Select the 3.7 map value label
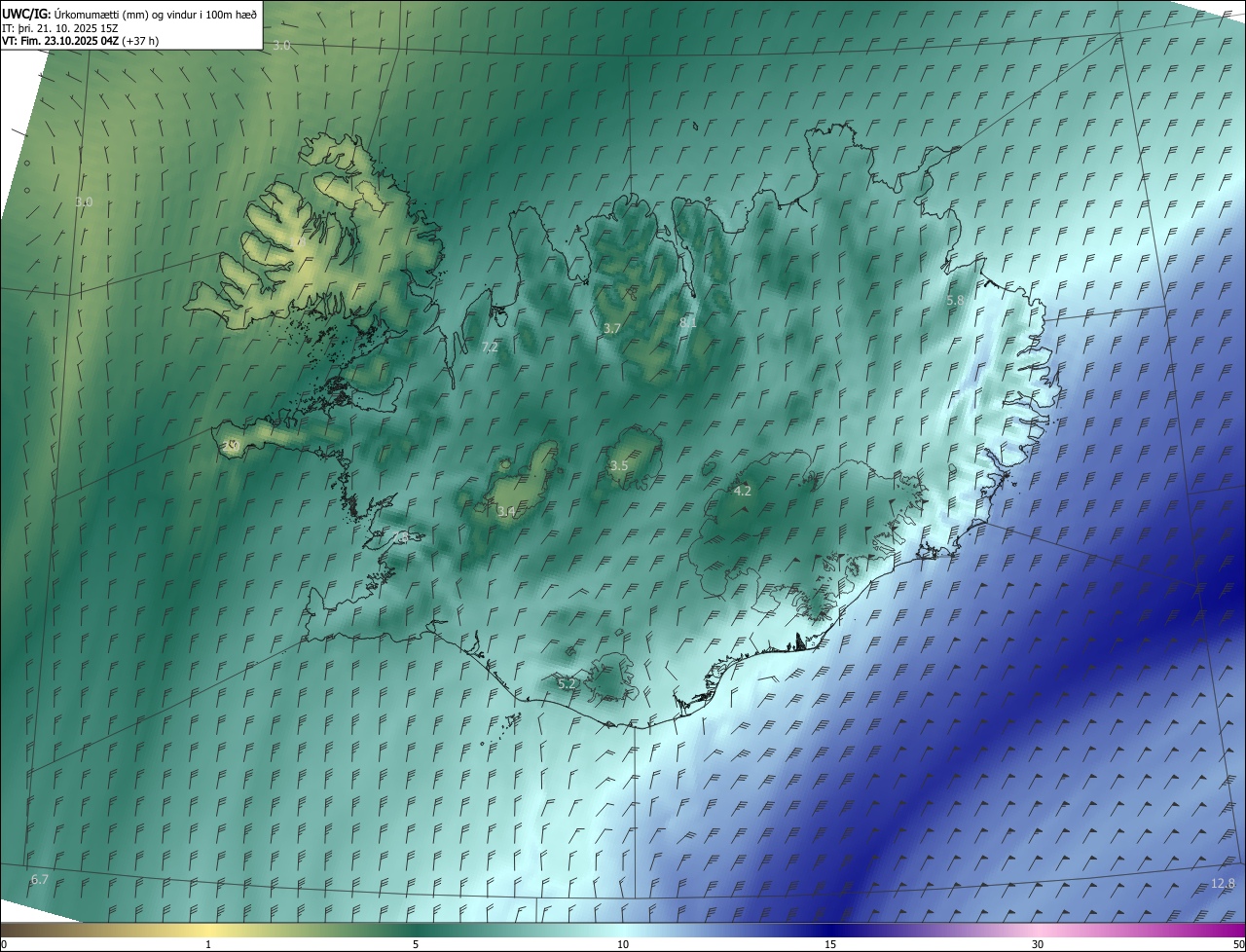This screenshot has height=952, width=1246. 611,329
